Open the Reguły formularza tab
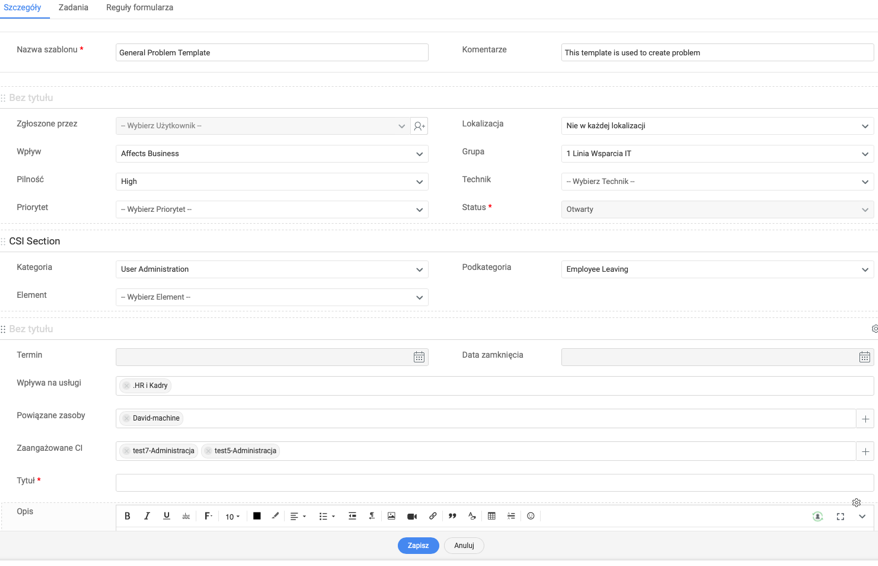 [140, 8]
